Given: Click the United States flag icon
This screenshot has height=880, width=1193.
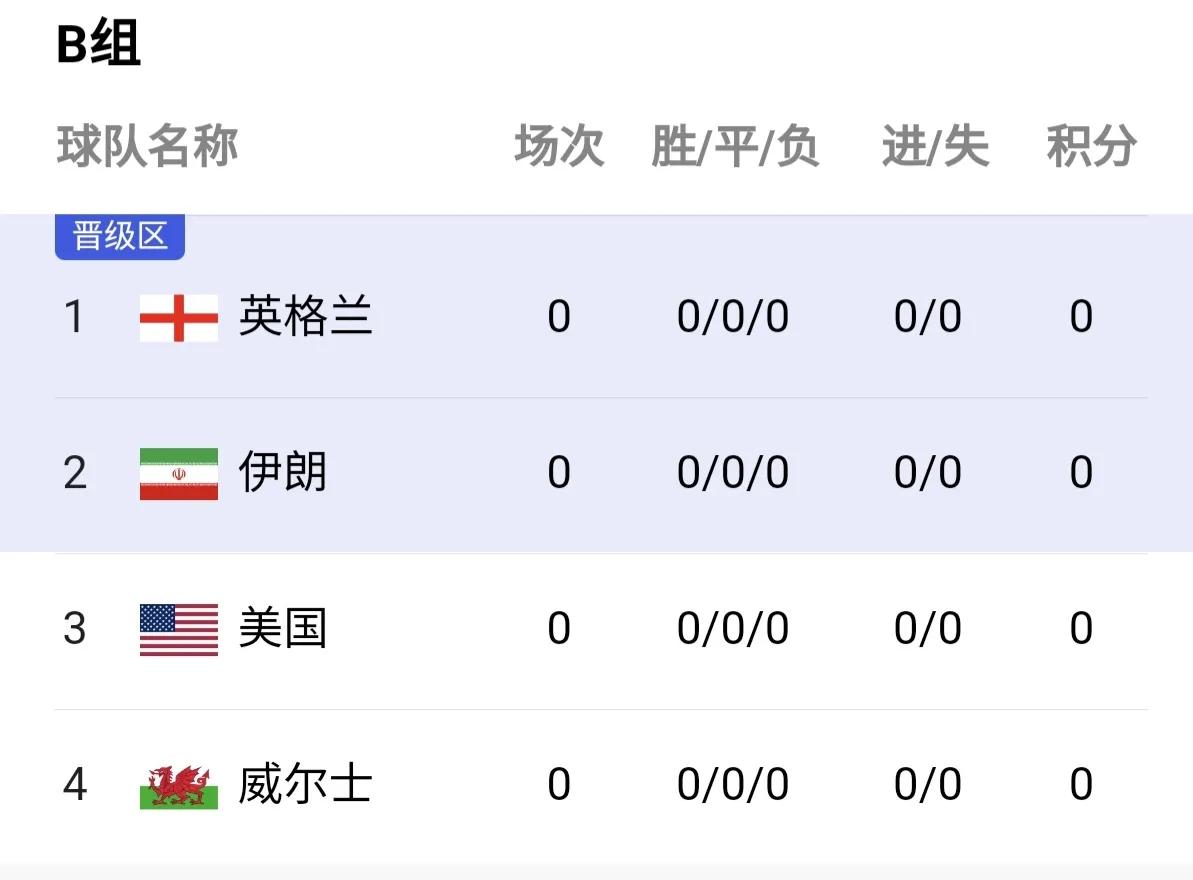Looking at the screenshot, I should coord(178,629).
